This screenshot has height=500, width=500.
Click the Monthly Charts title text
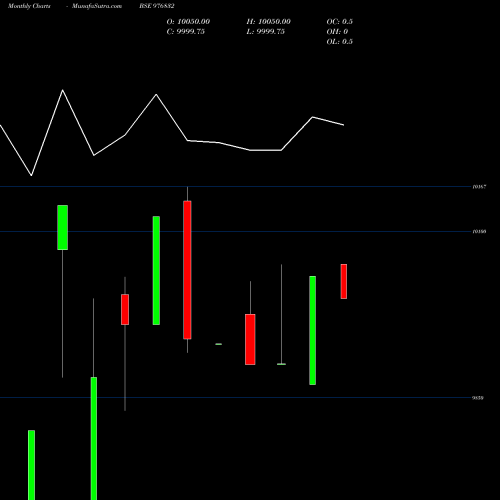tap(29, 6)
